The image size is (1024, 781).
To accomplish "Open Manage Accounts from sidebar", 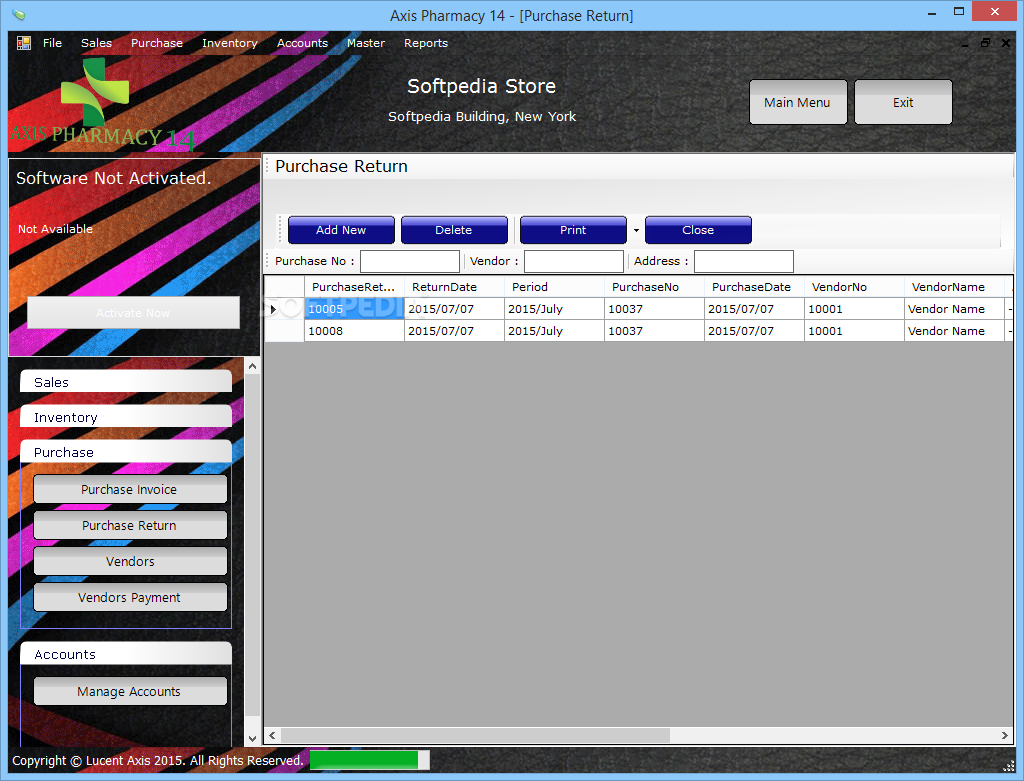I will coord(130,691).
